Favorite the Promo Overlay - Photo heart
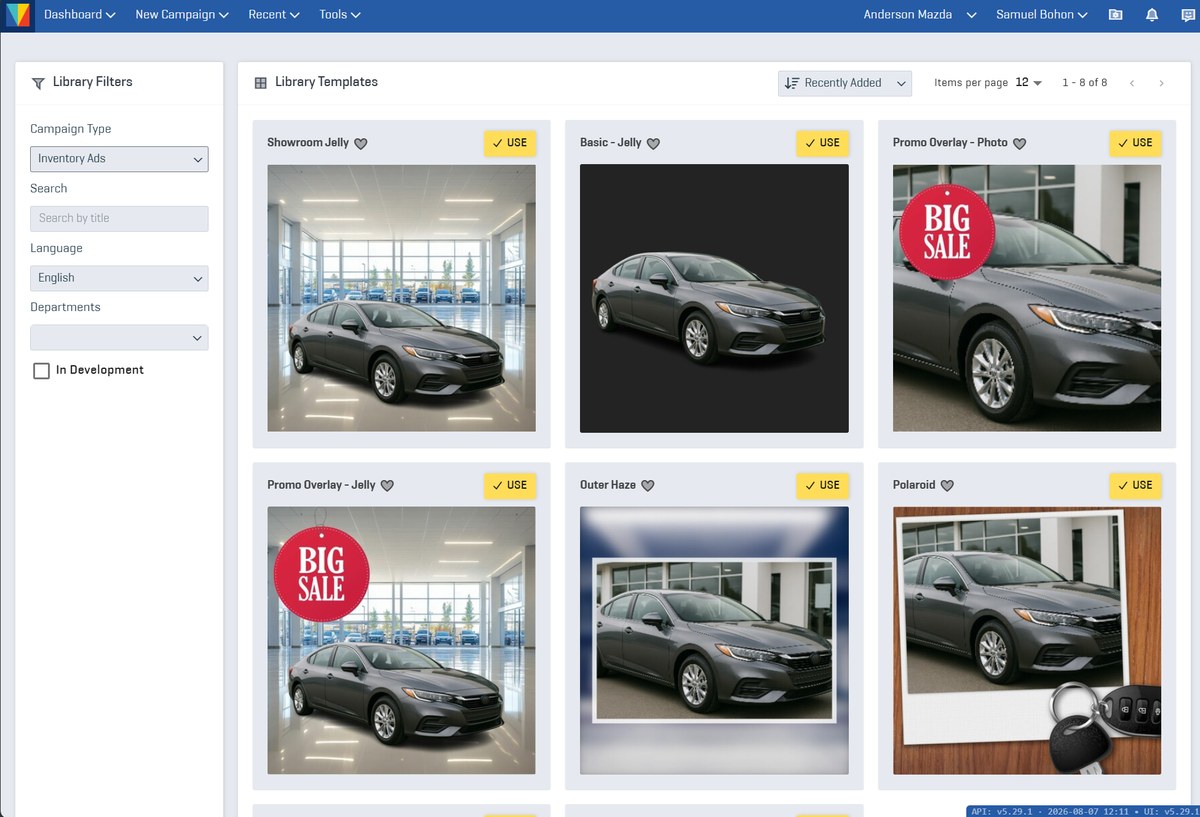This screenshot has height=817, width=1200. (1019, 143)
